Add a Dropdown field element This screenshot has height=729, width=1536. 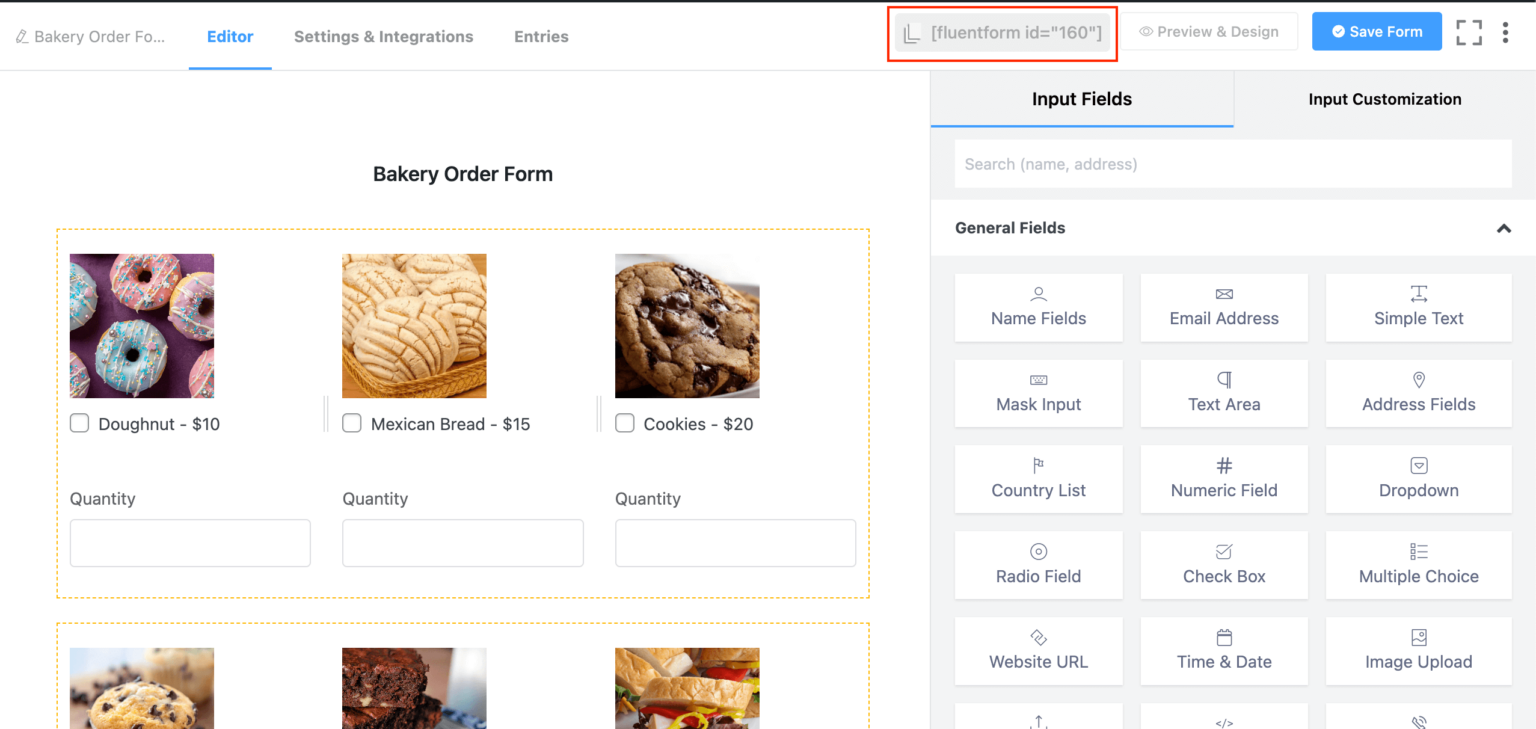coord(1418,479)
